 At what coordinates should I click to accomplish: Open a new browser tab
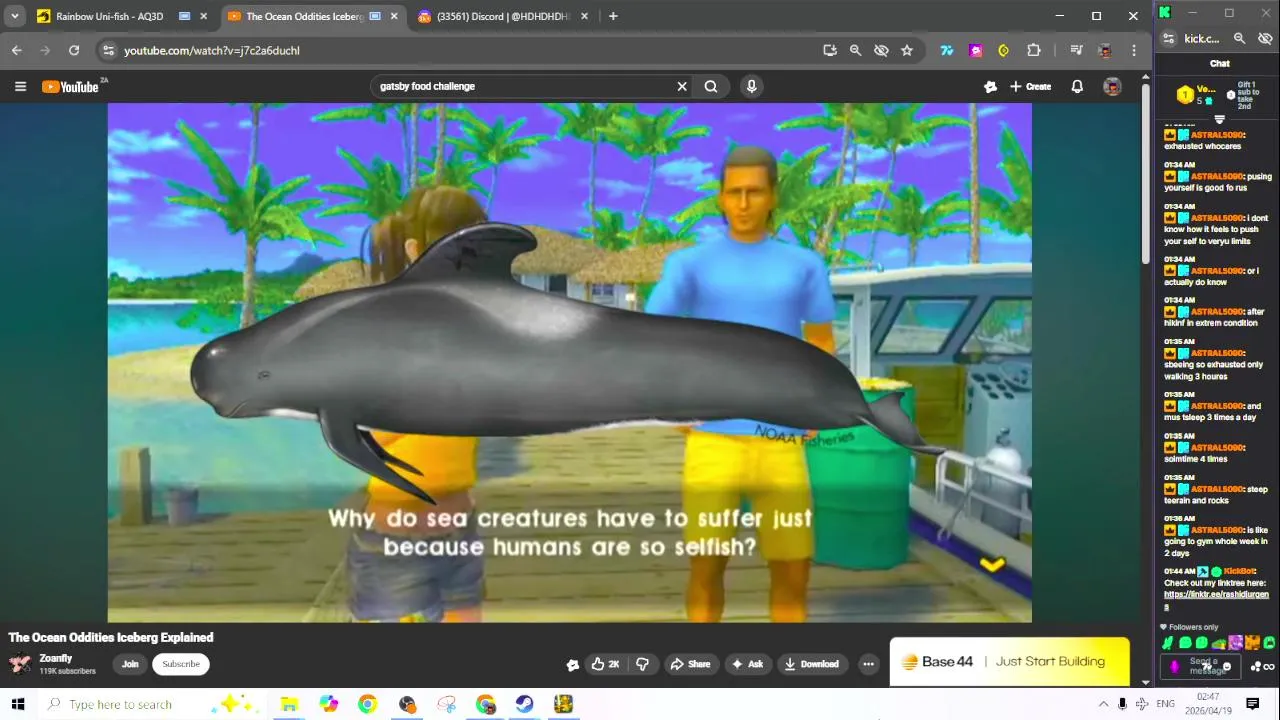point(613,16)
